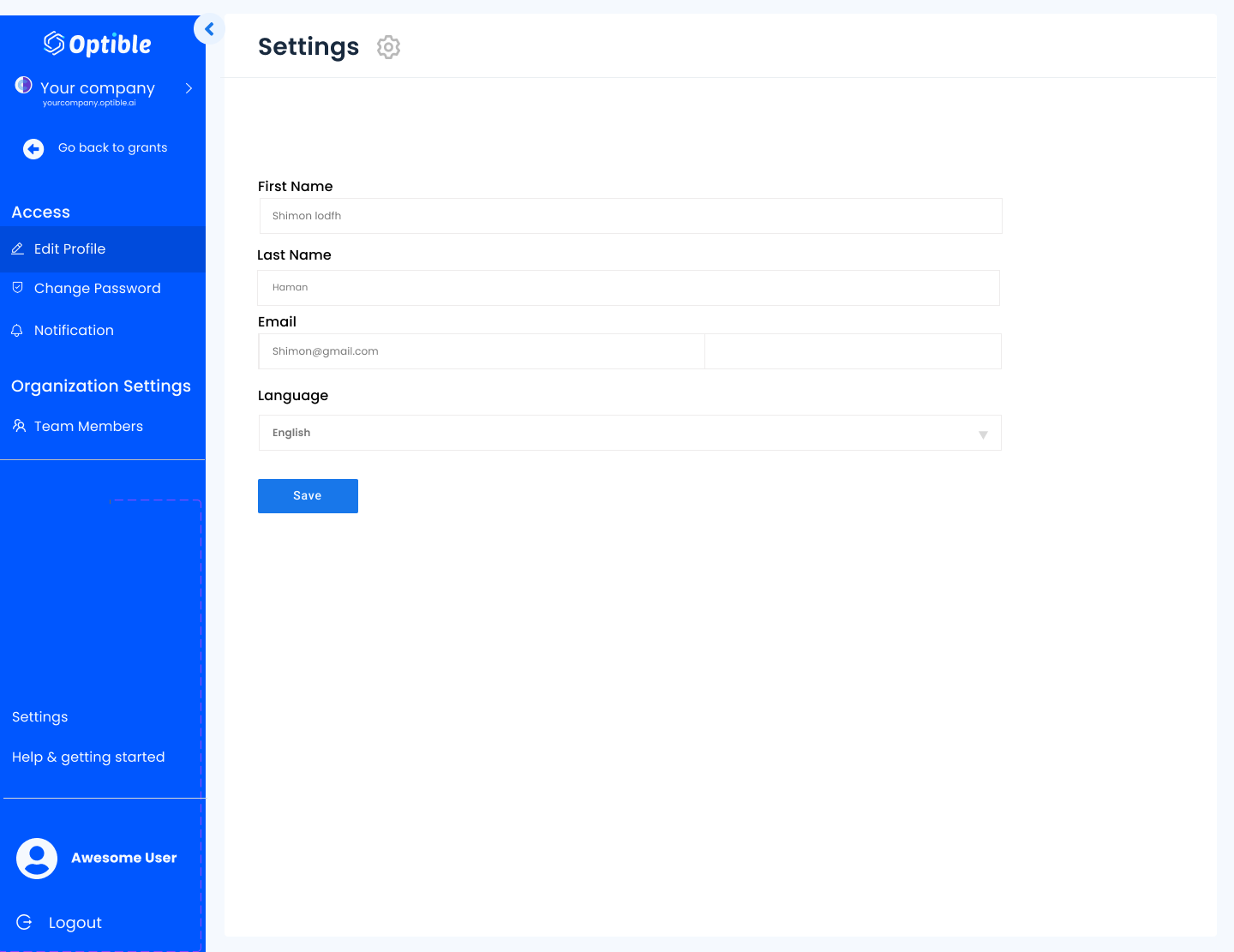Open the Language dropdown showing English
Screen dimensions: 1234x952
click(629, 433)
